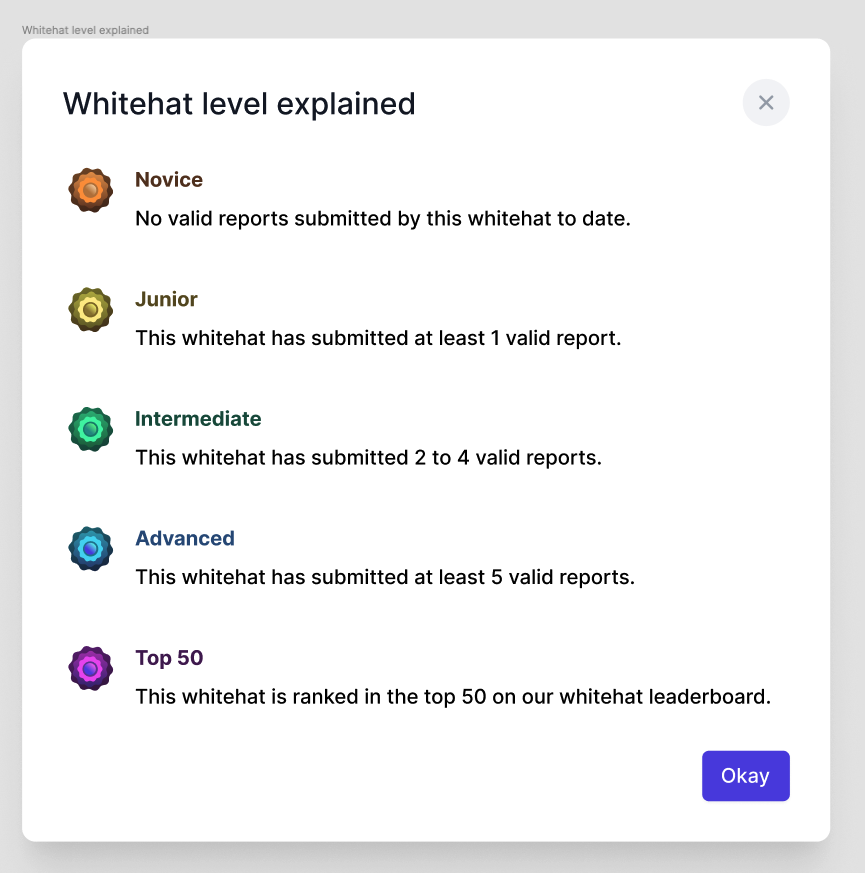Select the Novice level label

click(x=168, y=180)
